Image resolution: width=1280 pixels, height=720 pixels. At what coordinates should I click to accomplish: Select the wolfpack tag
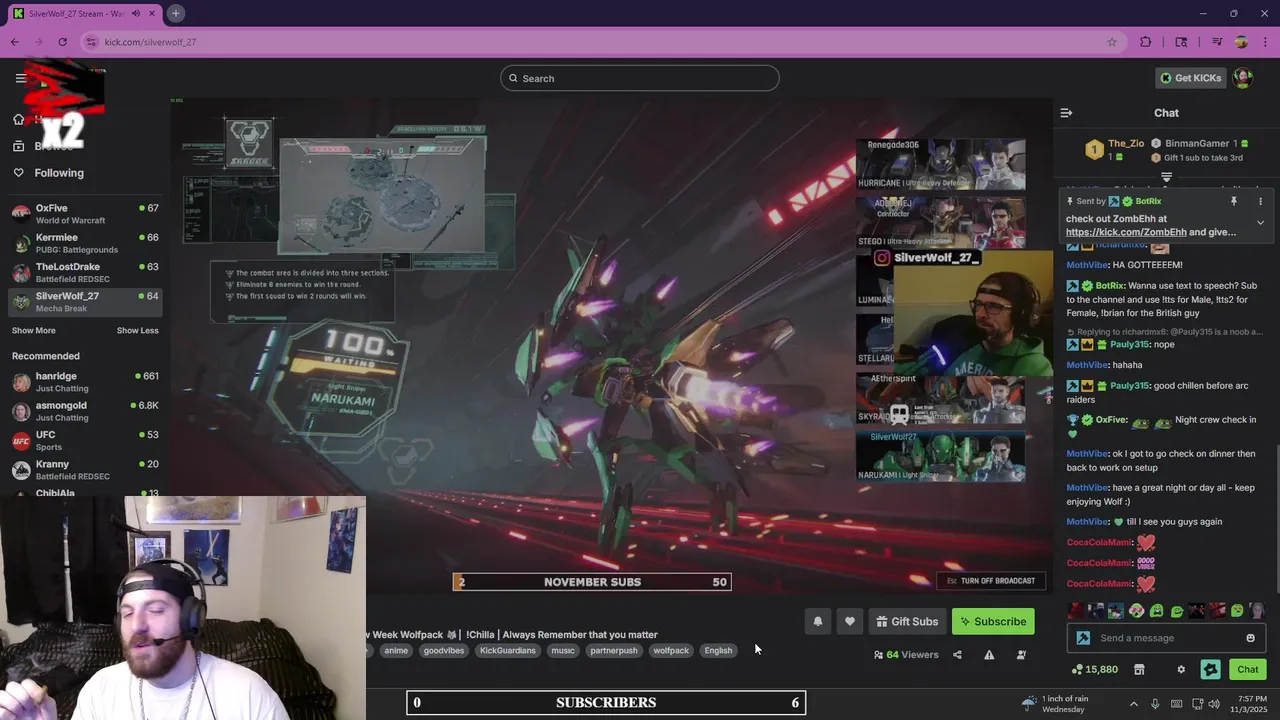coord(671,650)
